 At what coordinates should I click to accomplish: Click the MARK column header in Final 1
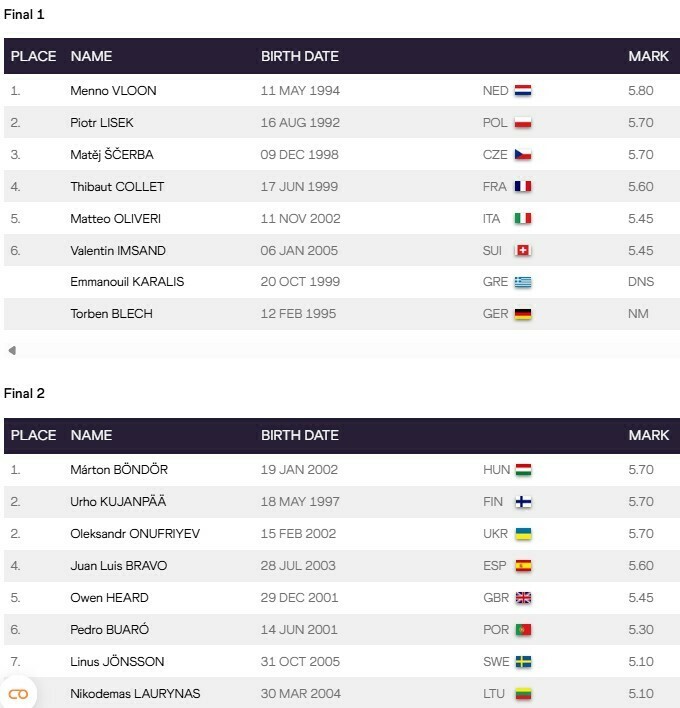point(648,57)
